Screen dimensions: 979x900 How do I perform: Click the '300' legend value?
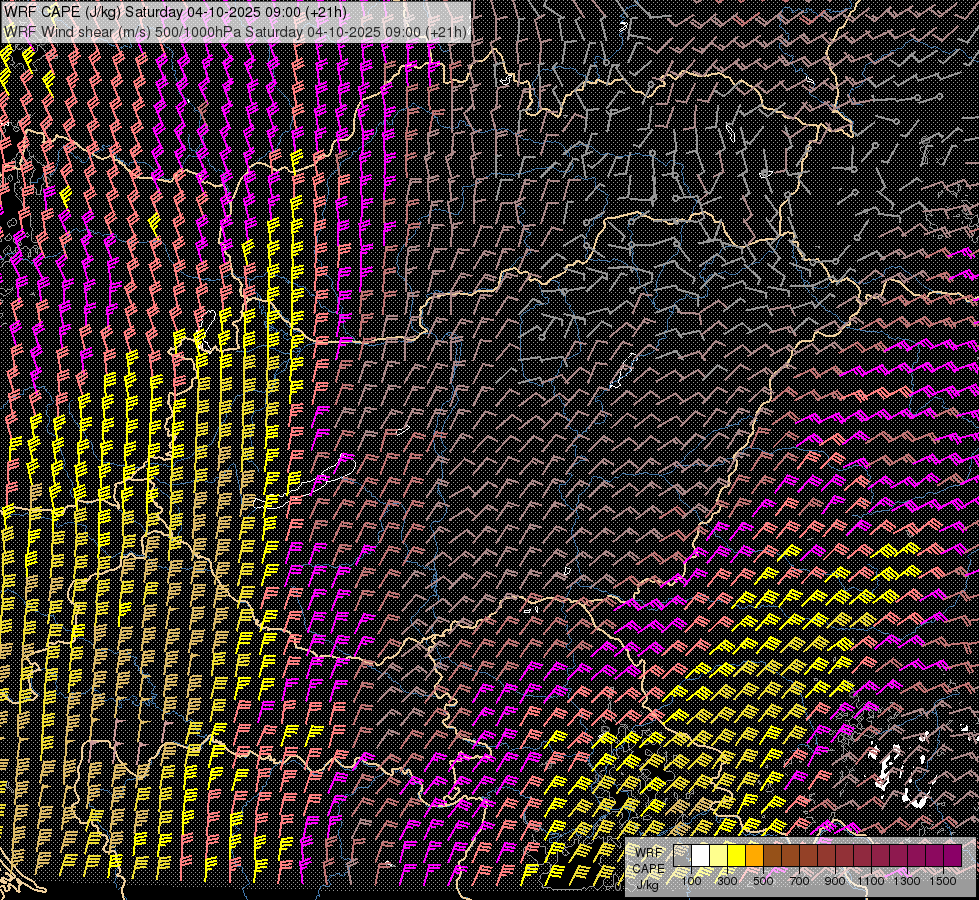(x=727, y=881)
